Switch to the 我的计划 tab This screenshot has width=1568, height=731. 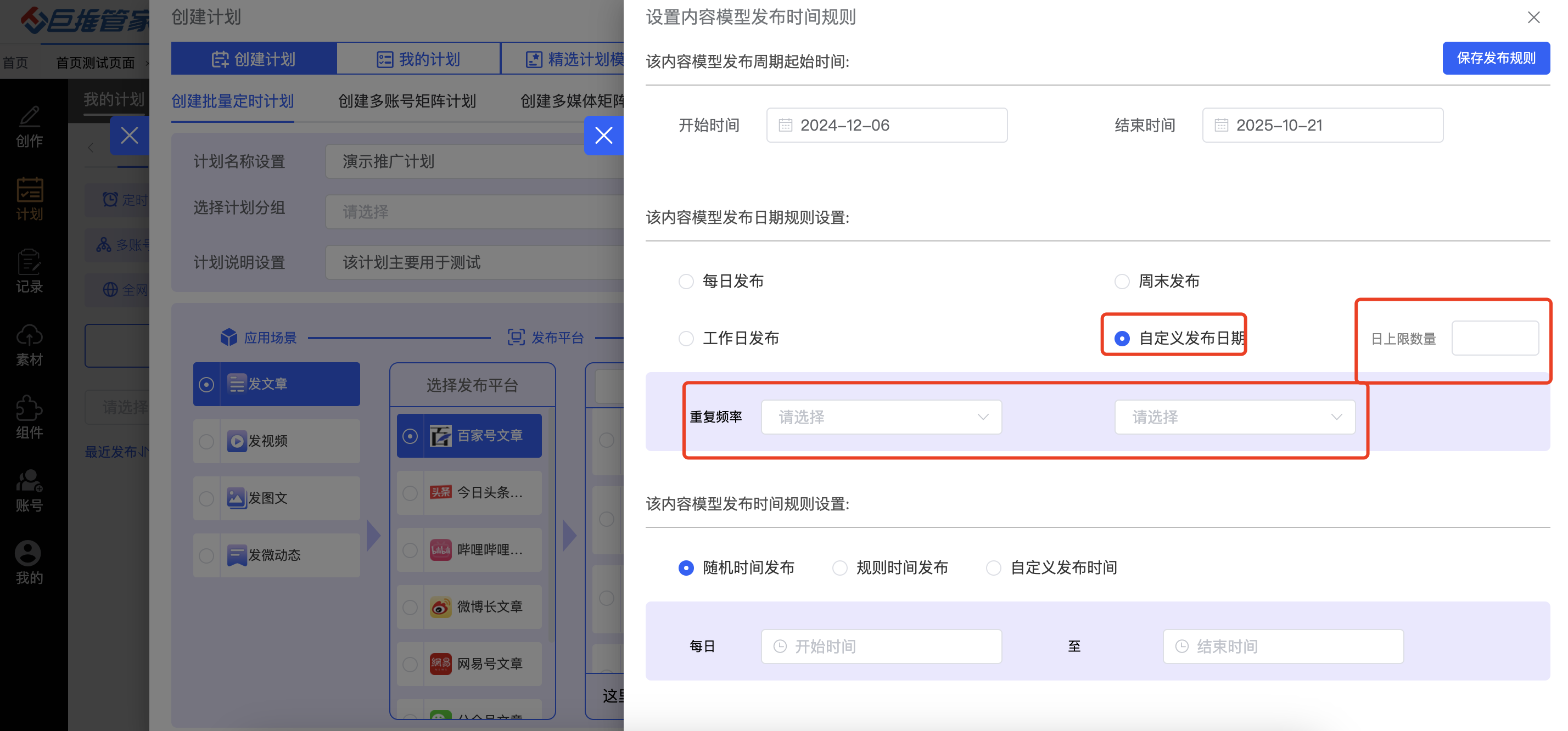click(418, 59)
